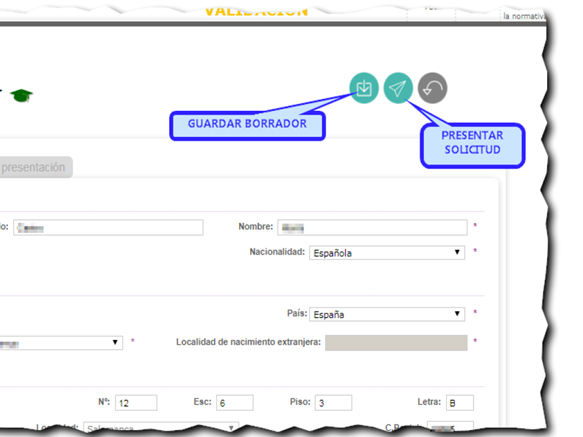Open the Nacionalidad dropdown
Viewport: 583px width, 437px height.
click(387, 253)
